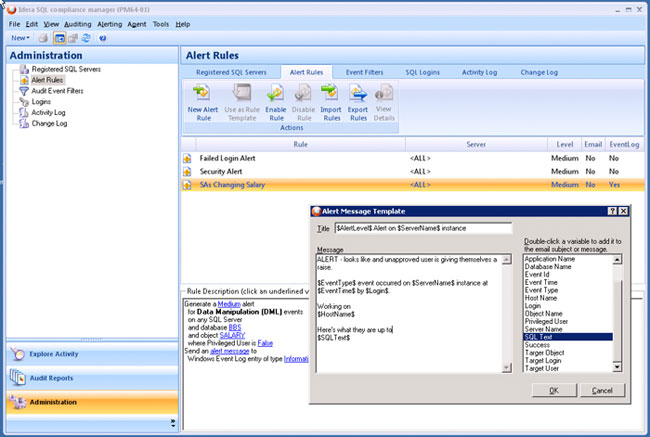The height and width of the screenshot is (437, 650).
Task: Click the Title input field
Action: (x=423, y=228)
